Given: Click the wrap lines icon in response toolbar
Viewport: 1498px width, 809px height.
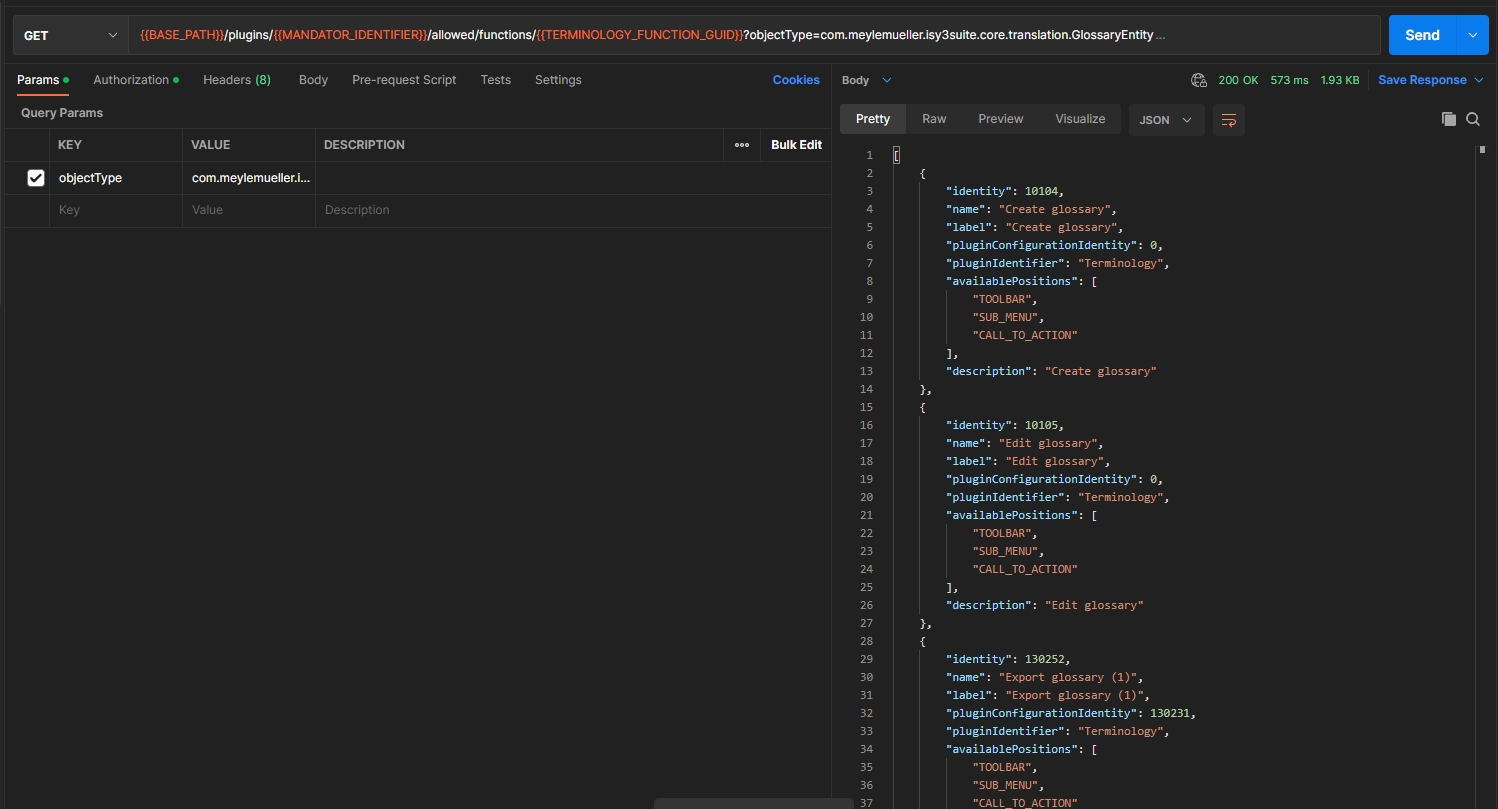Looking at the screenshot, I should coord(1228,120).
